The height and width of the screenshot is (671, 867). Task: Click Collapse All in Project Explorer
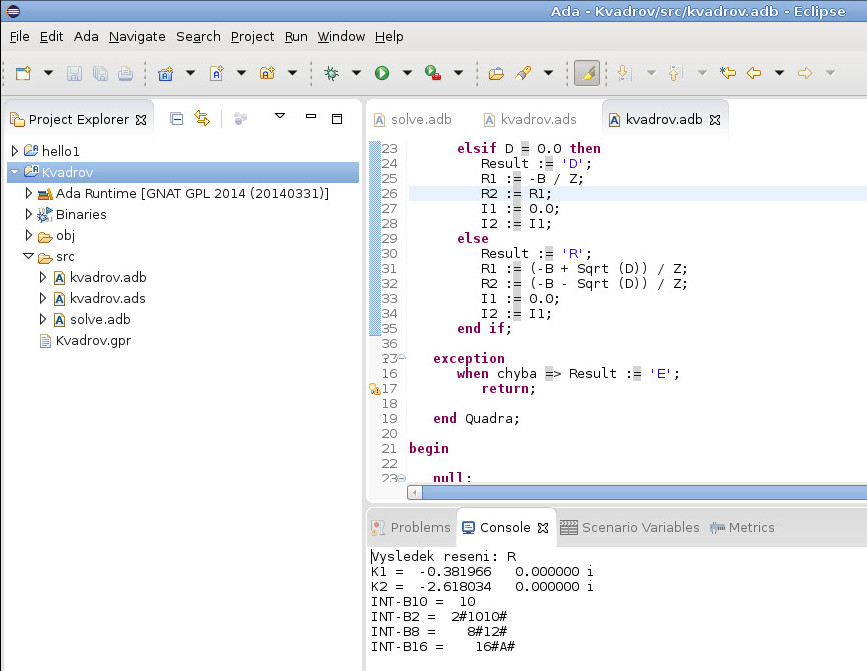coord(176,118)
